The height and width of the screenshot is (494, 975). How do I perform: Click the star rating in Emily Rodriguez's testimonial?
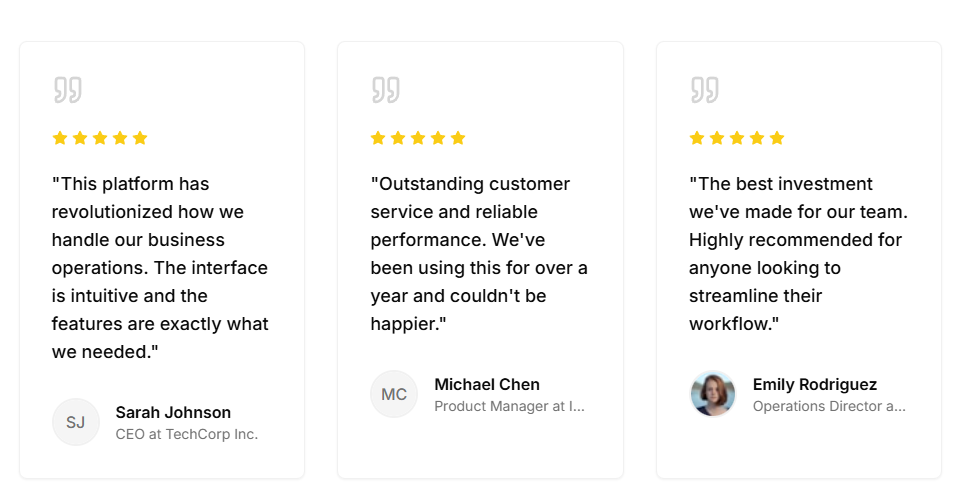point(737,138)
